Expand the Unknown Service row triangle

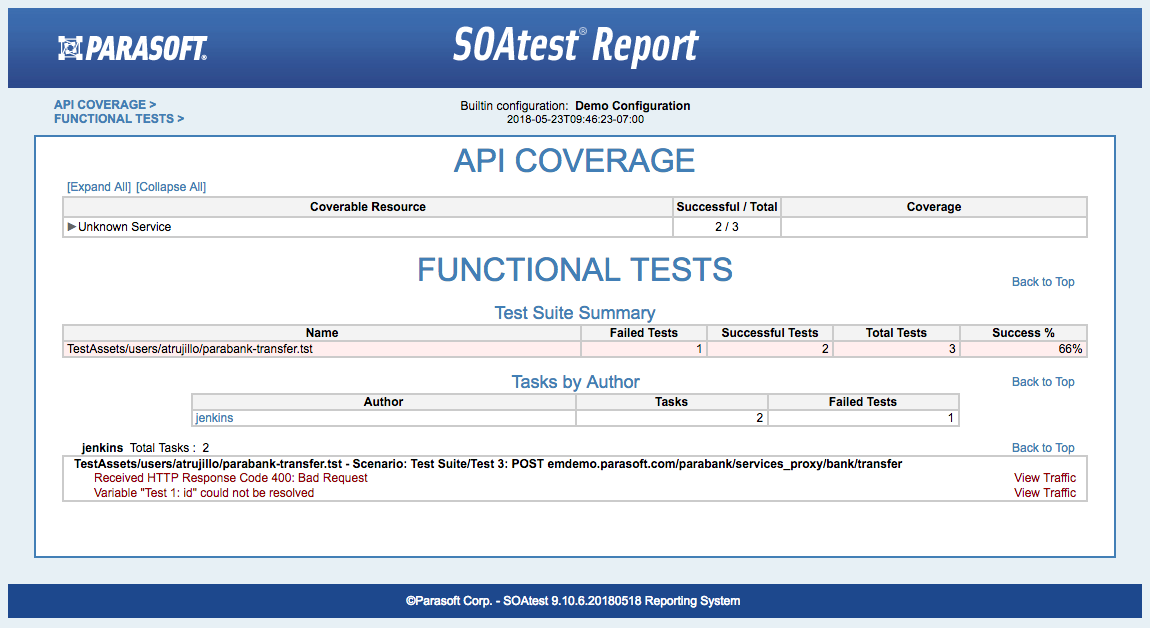pyautogui.click(x=71, y=227)
